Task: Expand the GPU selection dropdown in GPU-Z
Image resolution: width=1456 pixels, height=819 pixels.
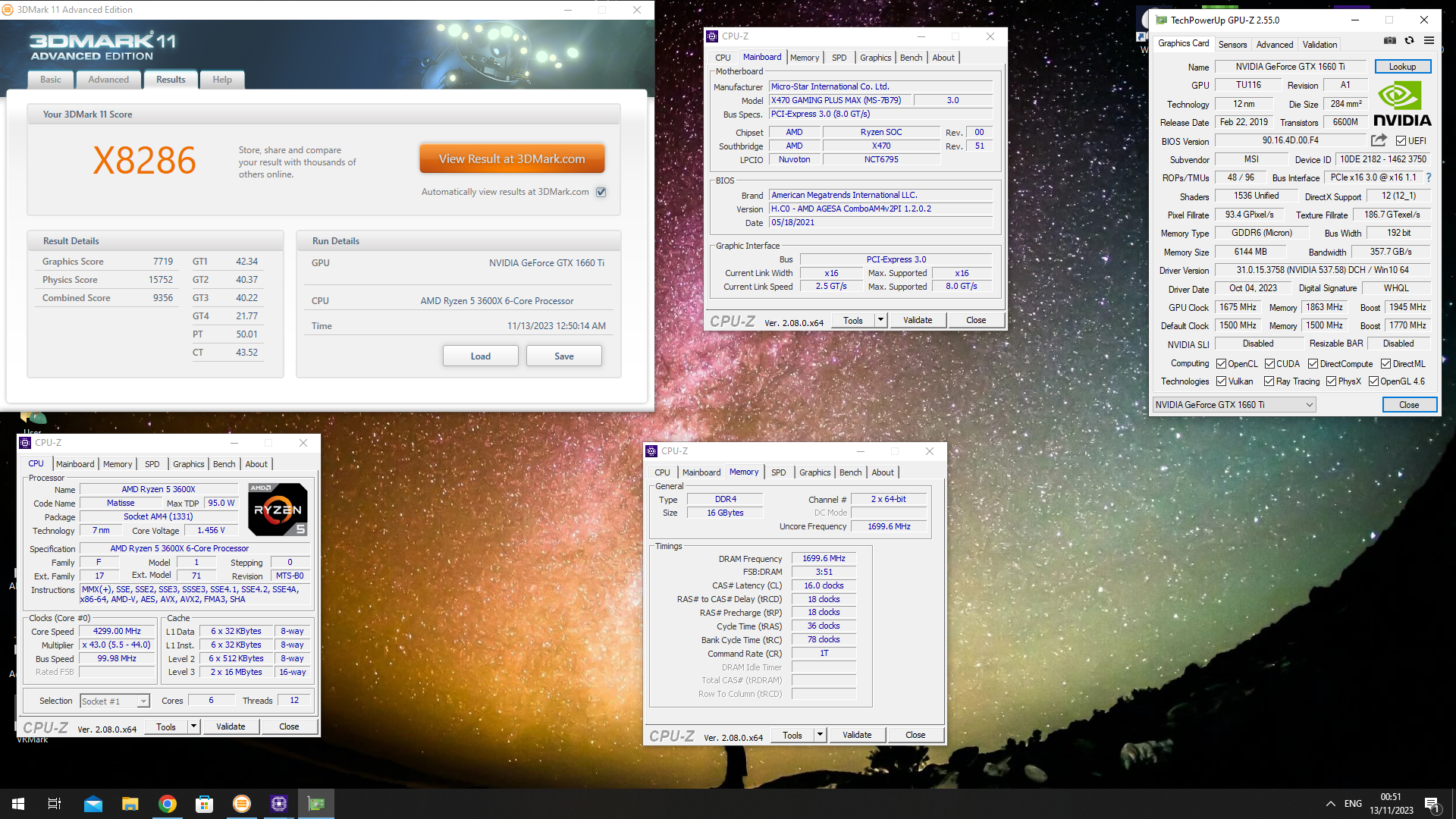Action: point(1309,405)
